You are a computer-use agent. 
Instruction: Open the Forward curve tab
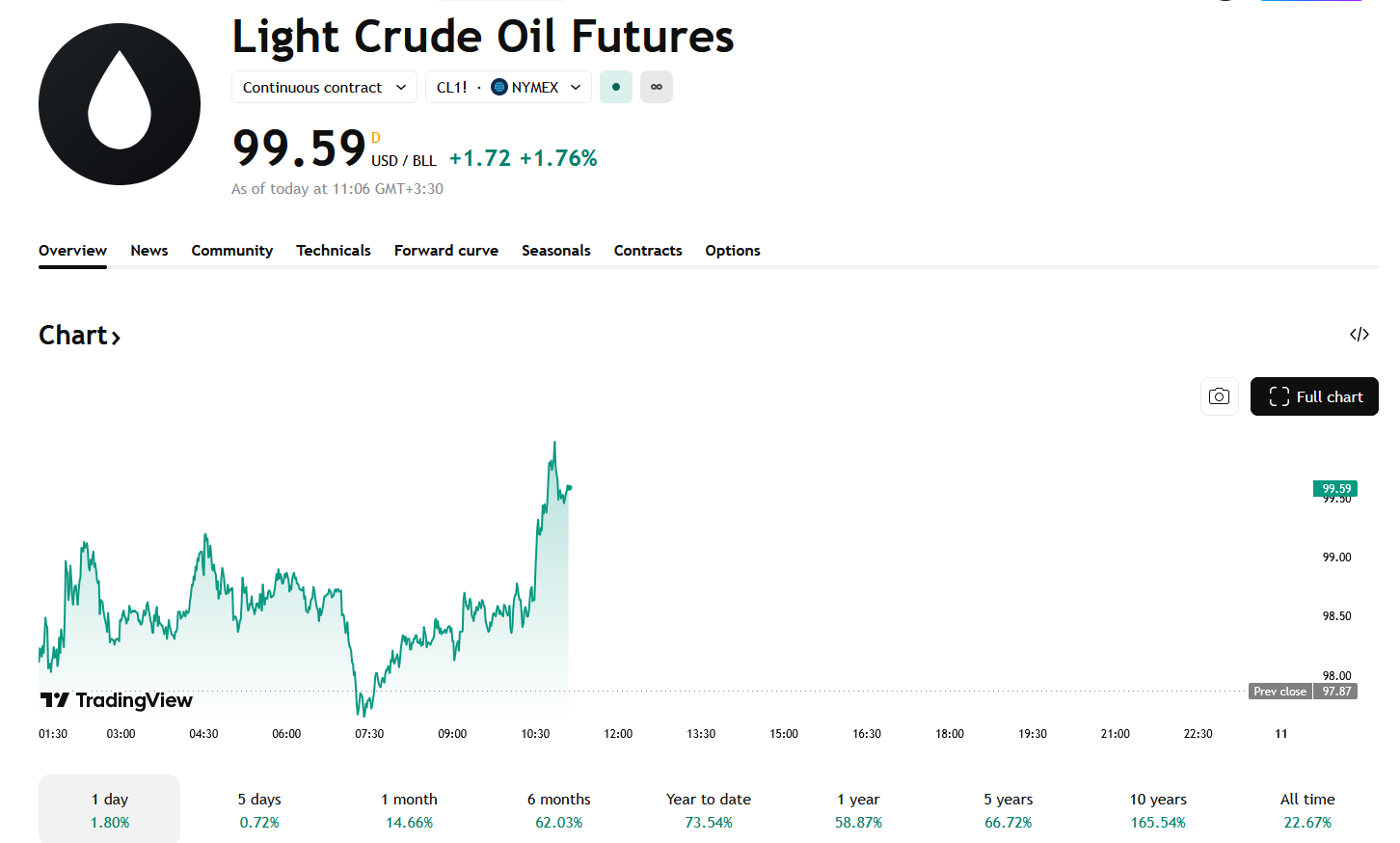click(445, 251)
